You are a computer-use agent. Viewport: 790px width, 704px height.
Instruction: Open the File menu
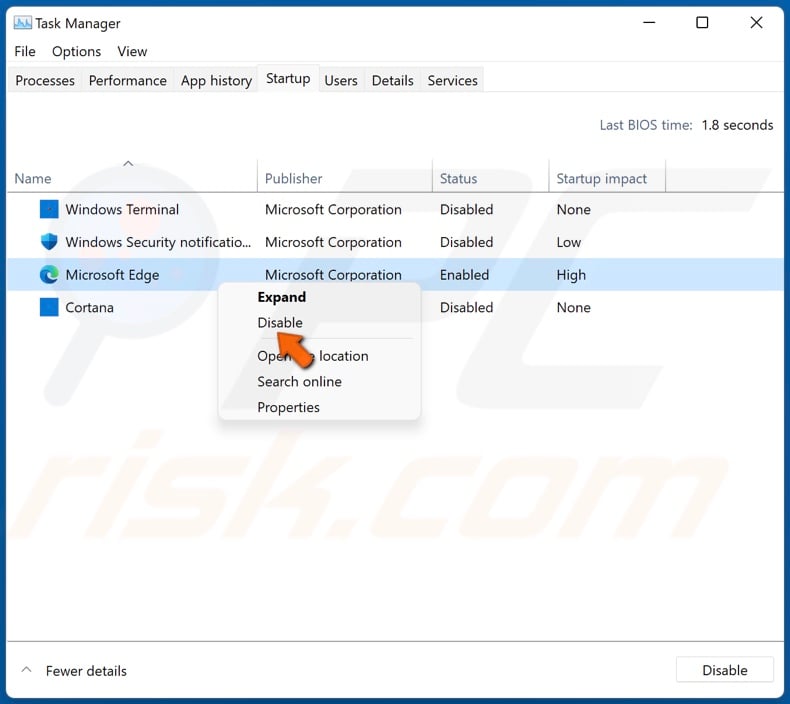click(x=25, y=51)
